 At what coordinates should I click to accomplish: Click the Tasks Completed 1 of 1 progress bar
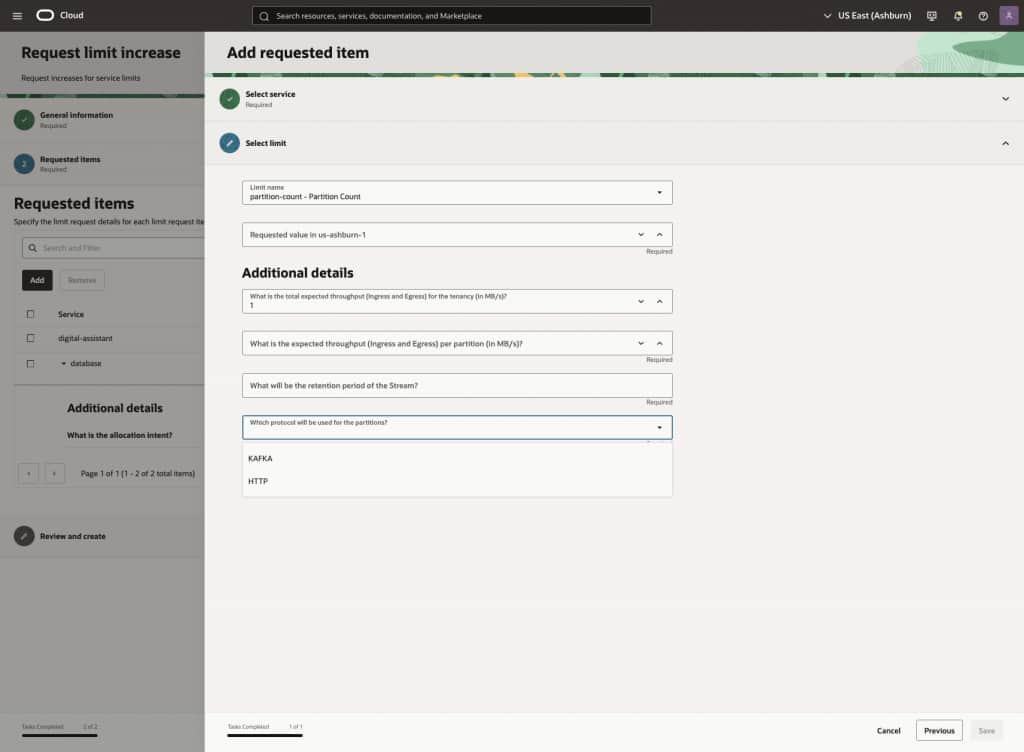[265, 736]
